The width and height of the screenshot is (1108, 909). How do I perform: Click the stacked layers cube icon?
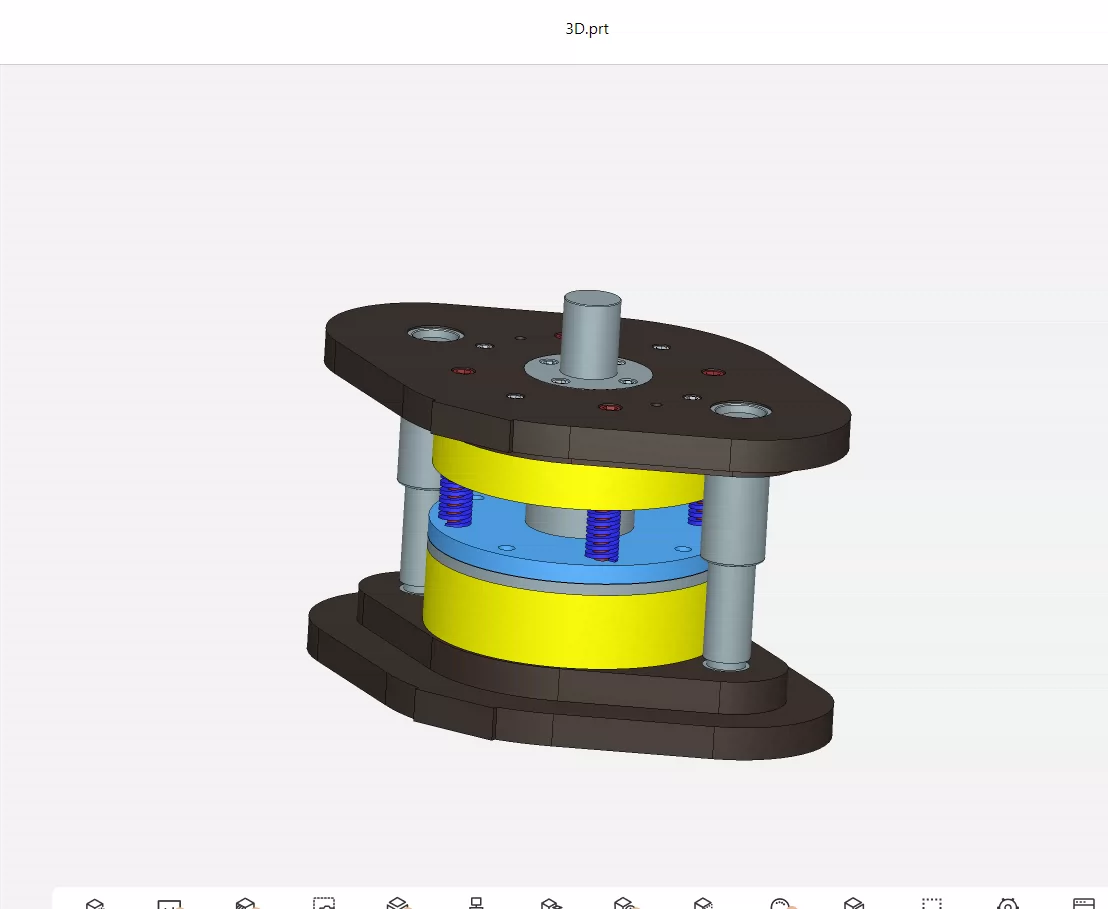pyautogui.click(x=398, y=903)
